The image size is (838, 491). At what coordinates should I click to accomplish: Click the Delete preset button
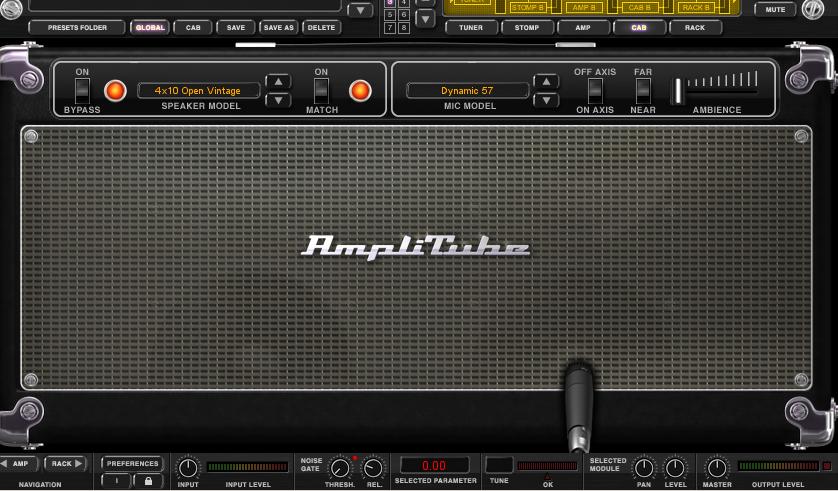tap(321, 27)
